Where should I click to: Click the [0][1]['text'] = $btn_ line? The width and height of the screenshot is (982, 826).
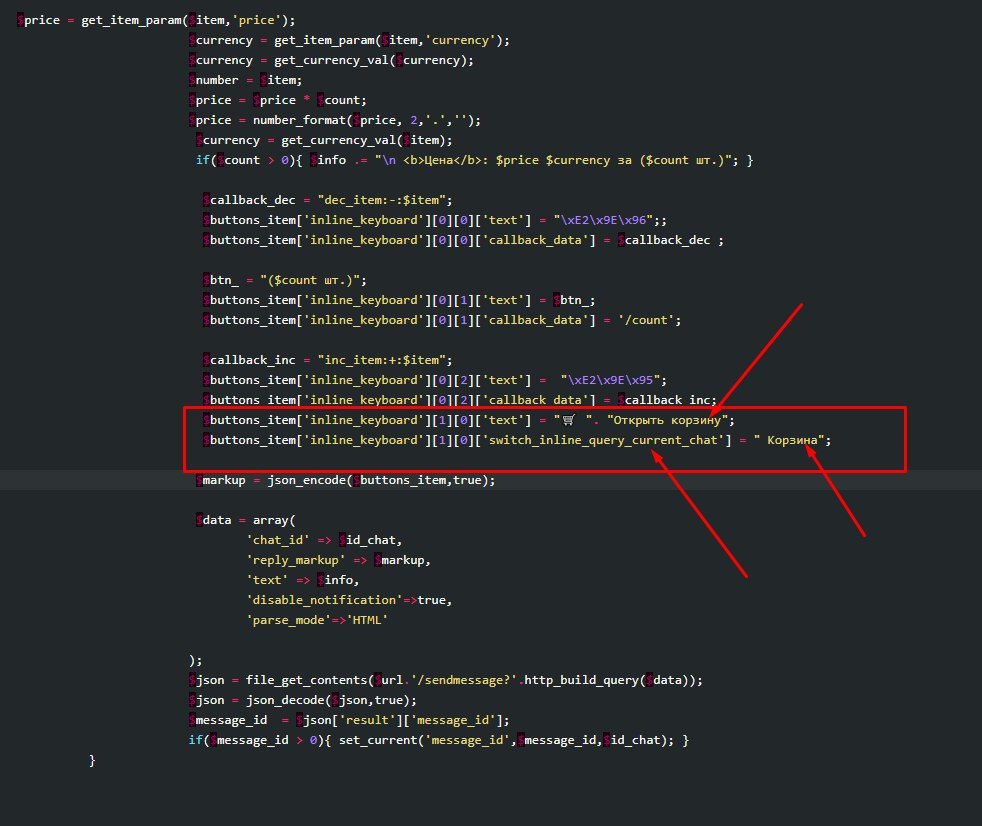[398, 301]
